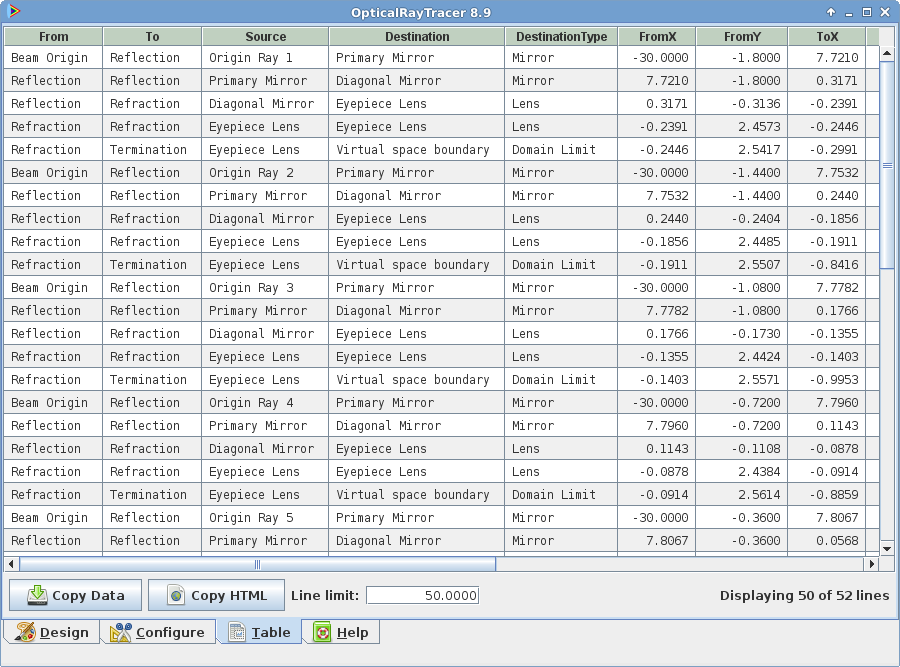This screenshot has height=667, width=900.
Task: Click the Design tab icon
Action: coord(25,632)
